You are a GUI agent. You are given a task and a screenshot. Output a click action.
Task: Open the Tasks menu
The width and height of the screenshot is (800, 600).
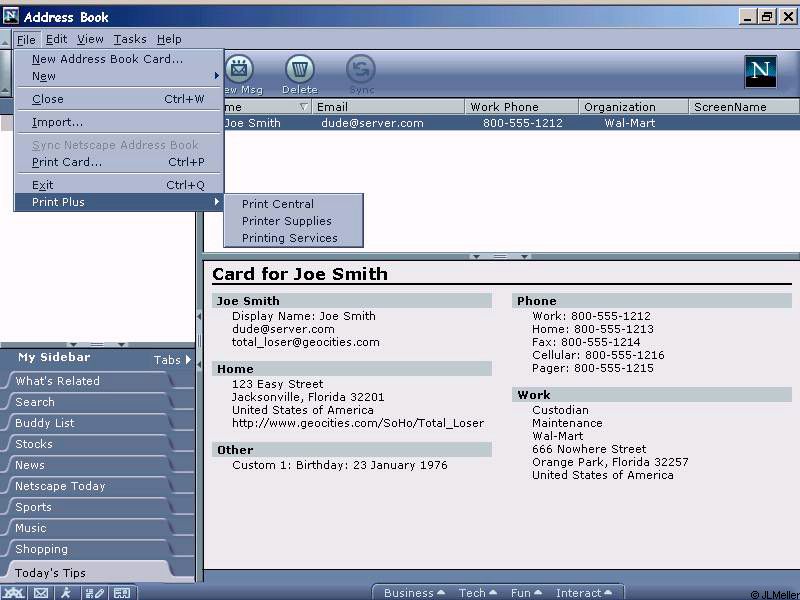point(130,39)
